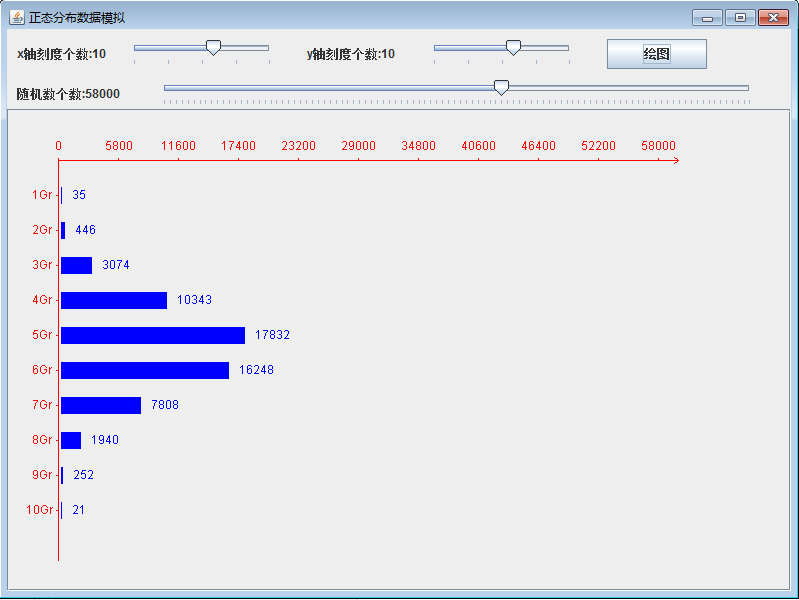
Task: Click the value label 10343
Action: [194, 300]
